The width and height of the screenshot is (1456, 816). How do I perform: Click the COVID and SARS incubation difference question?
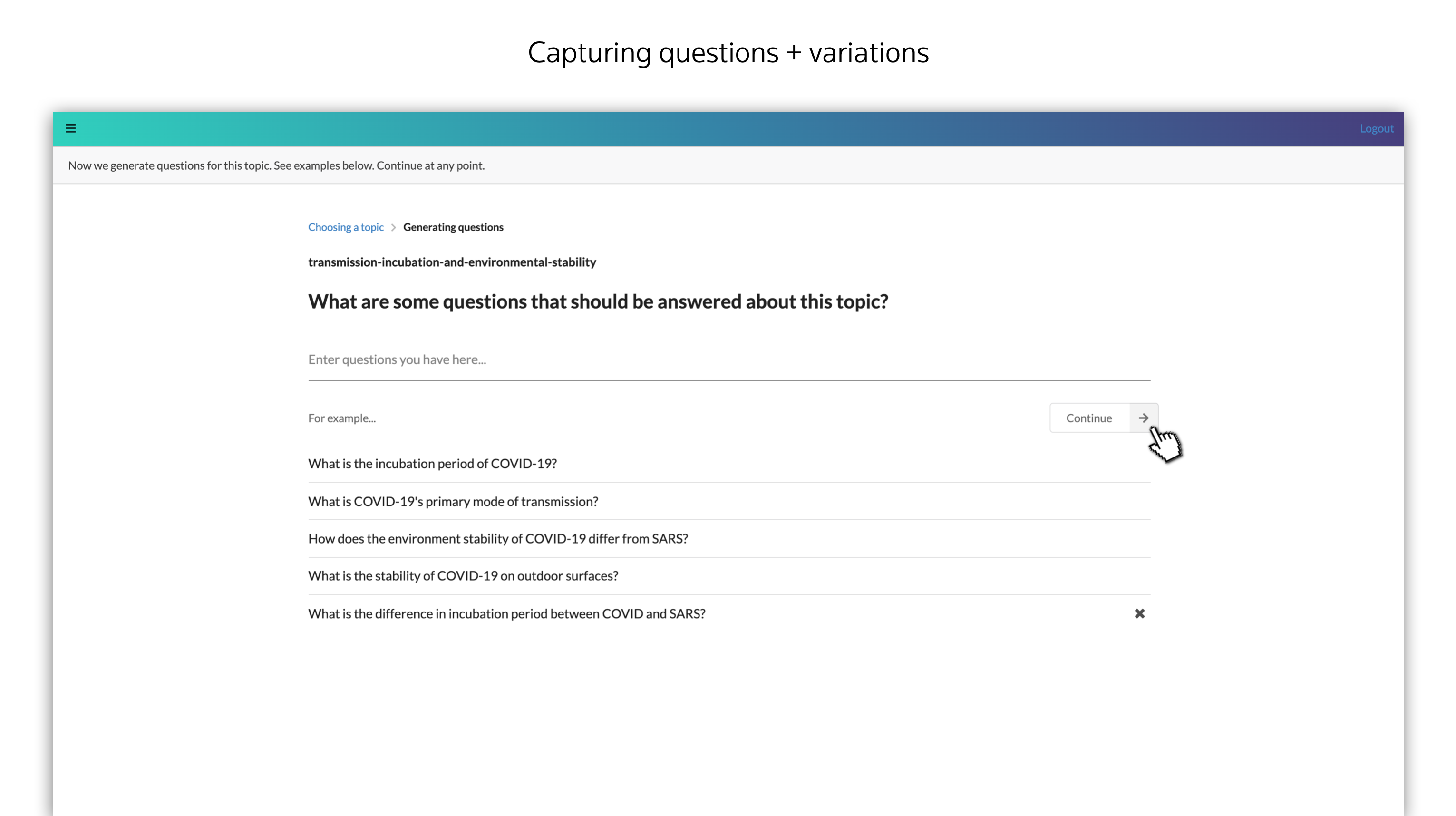click(506, 614)
